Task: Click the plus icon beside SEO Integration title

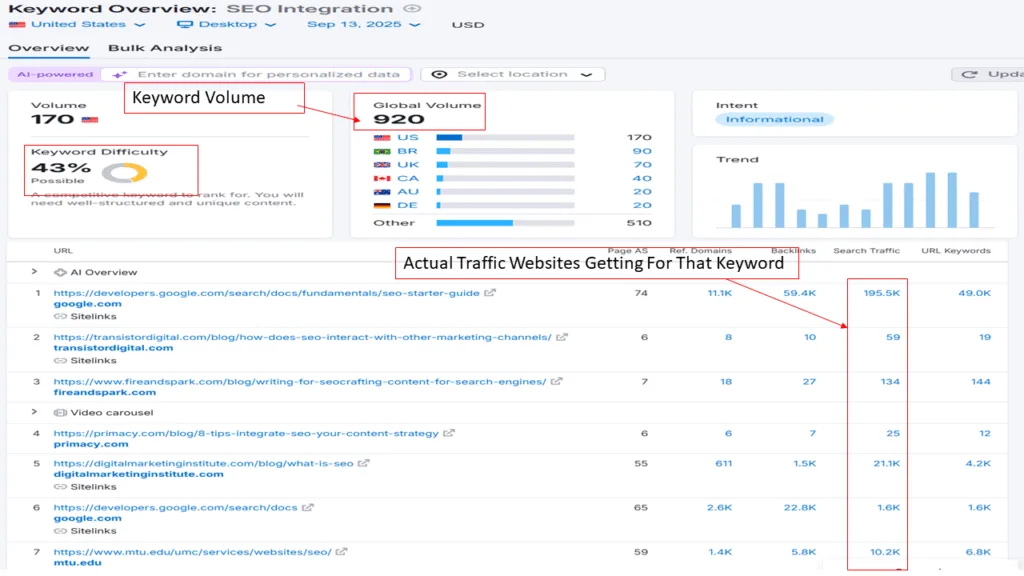Action: (412, 8)
